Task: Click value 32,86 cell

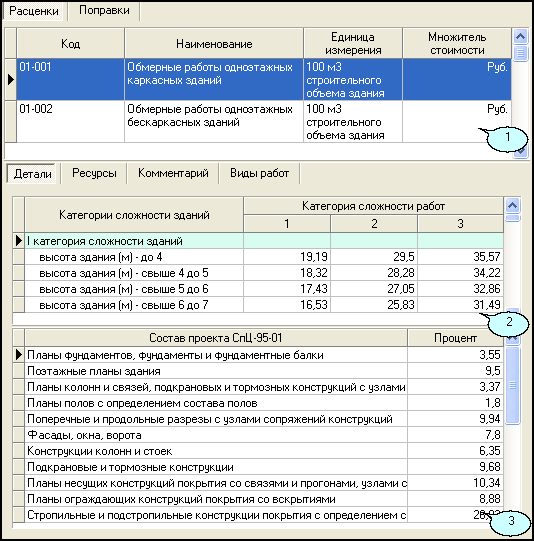Action: coord(461,289)
